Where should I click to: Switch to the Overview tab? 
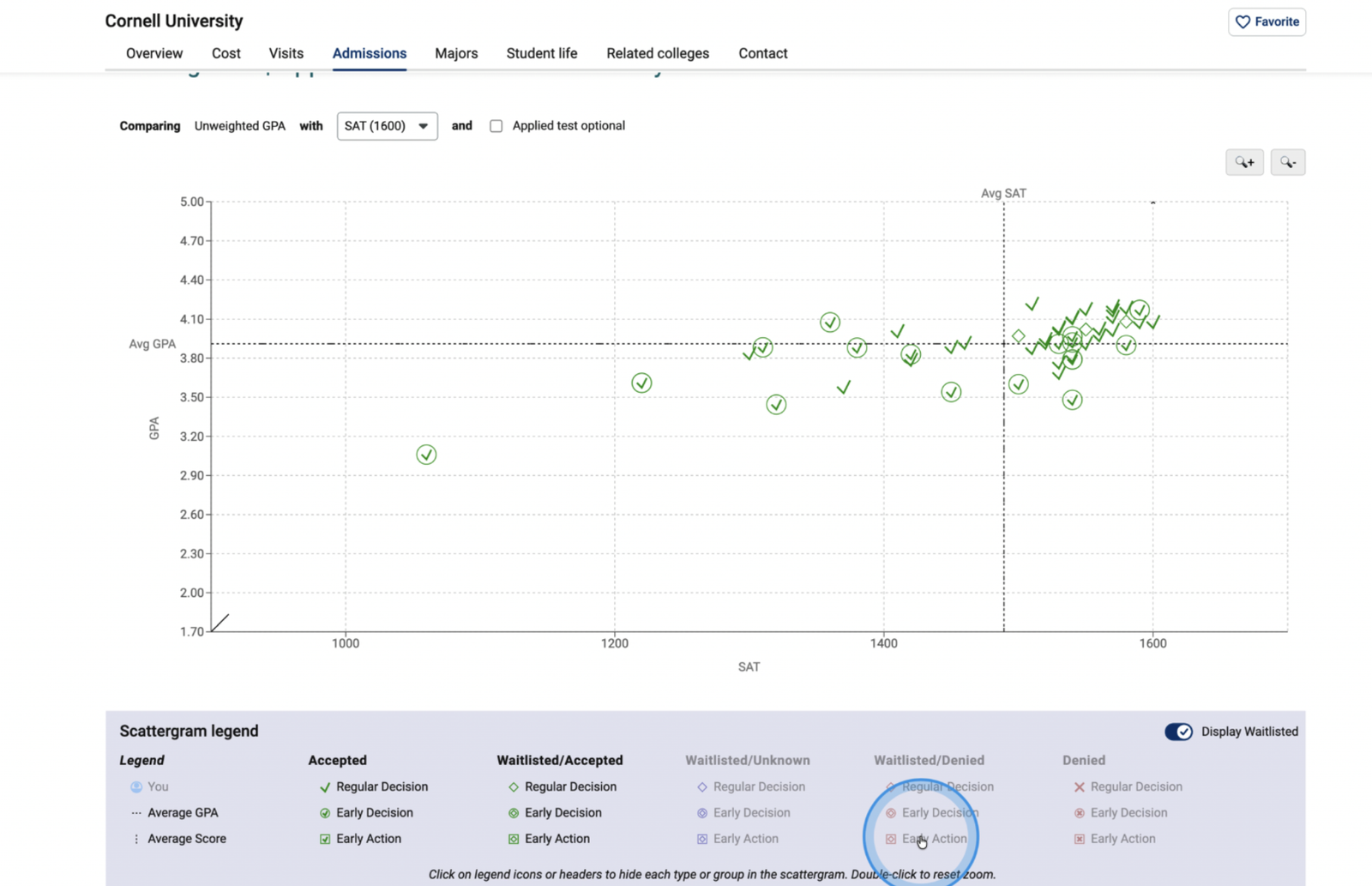(x=154, y=53)
